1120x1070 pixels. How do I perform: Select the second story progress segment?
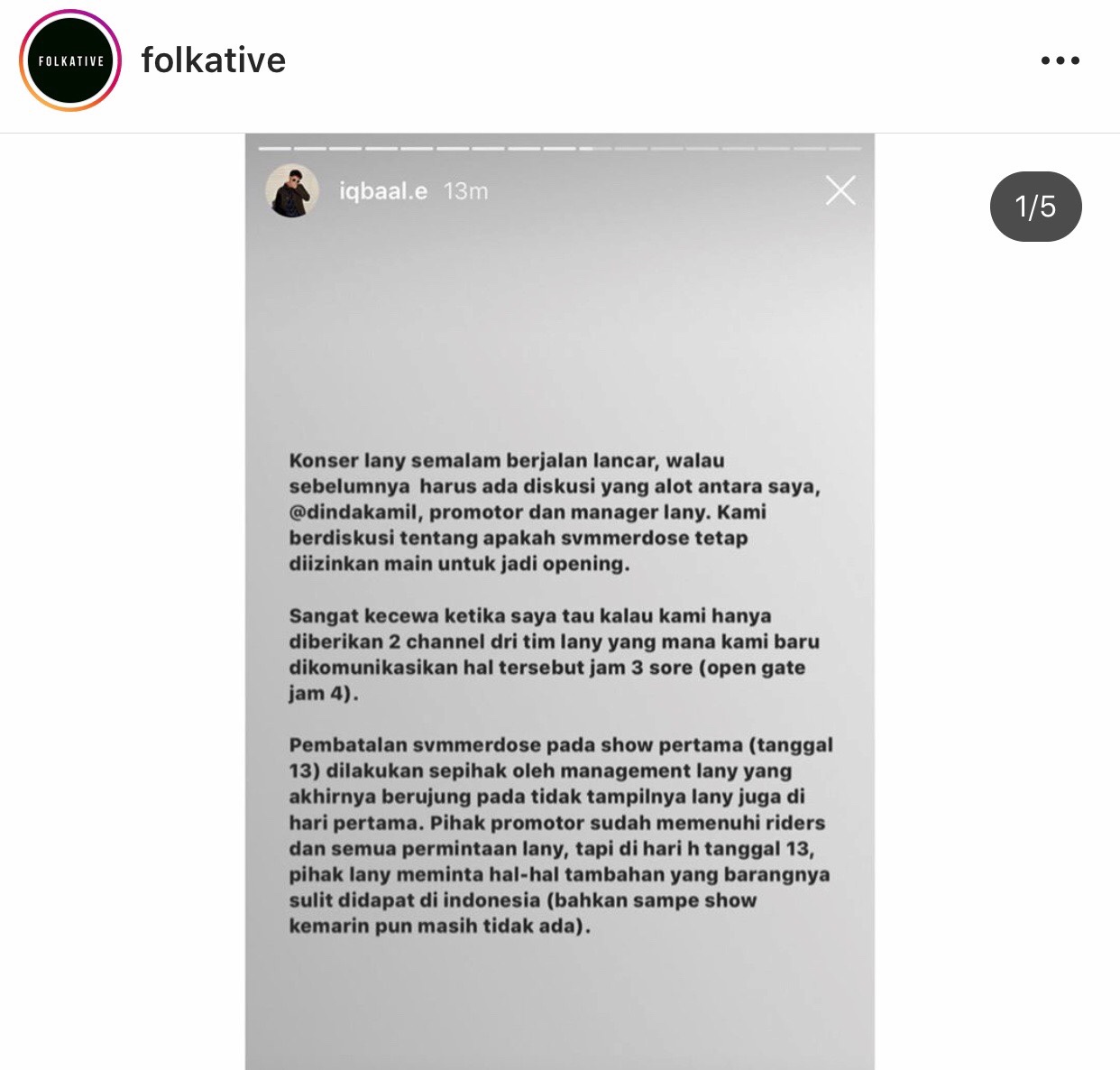[x=311, y=148]
